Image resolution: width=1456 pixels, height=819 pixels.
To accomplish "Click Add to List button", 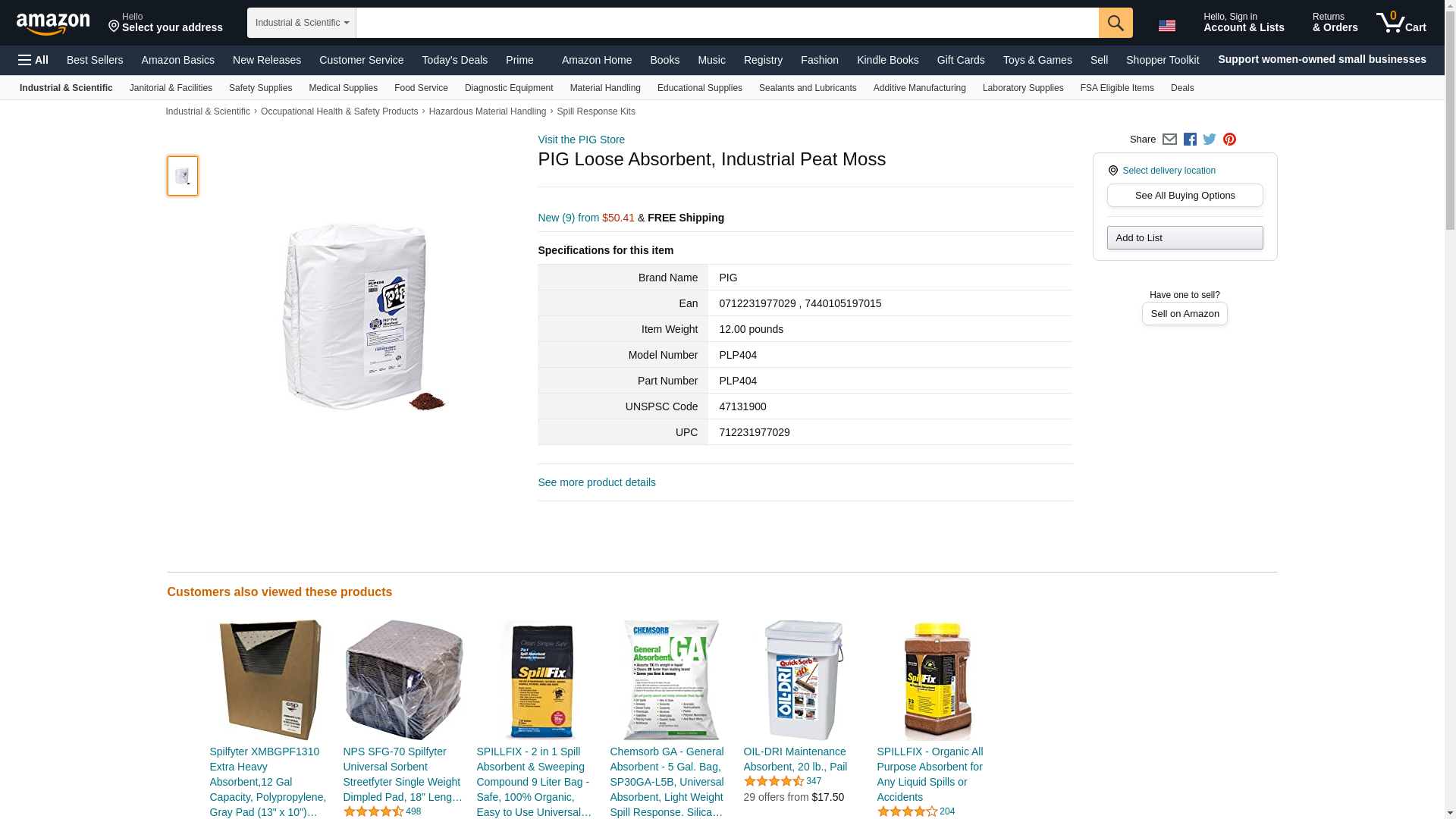I will point(1185,238).
